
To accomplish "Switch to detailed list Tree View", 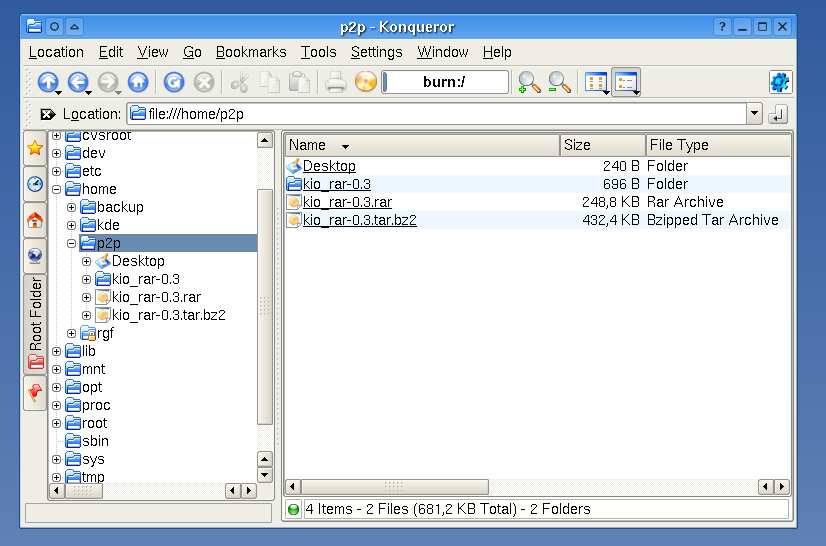I will point(626,82).
